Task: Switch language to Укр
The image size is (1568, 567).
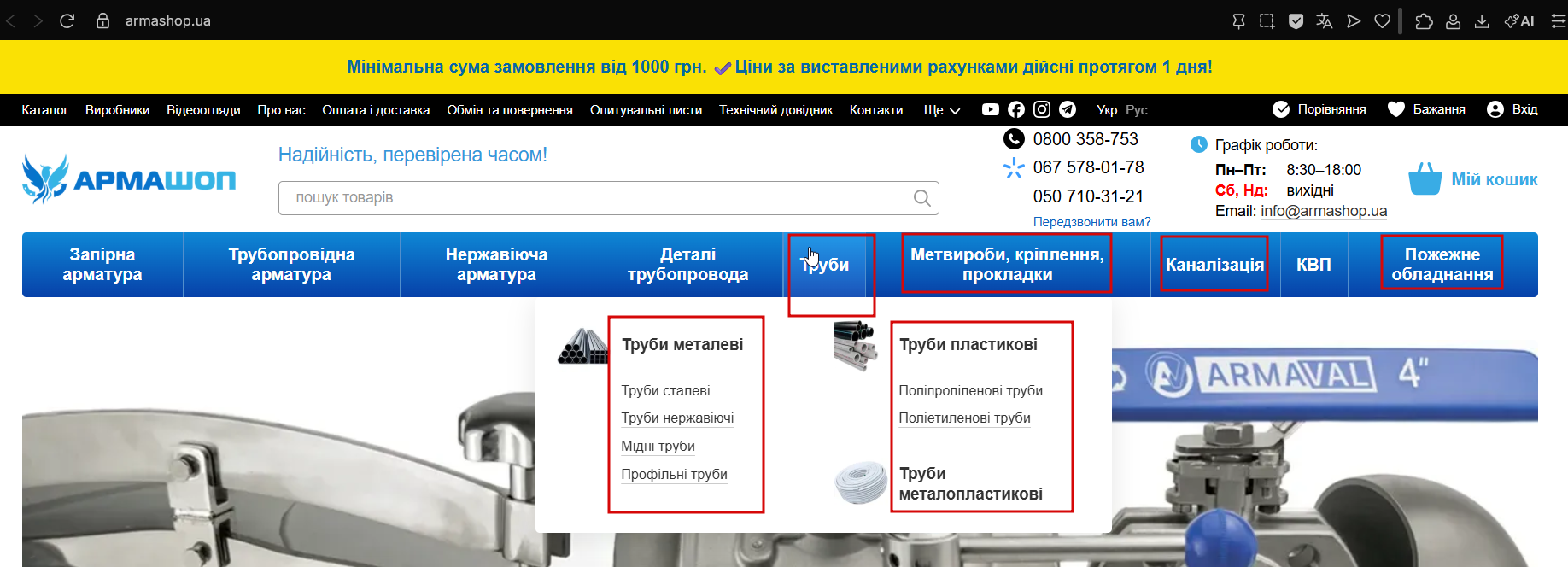Action: pyautogui.click(x=1107, y=110)
